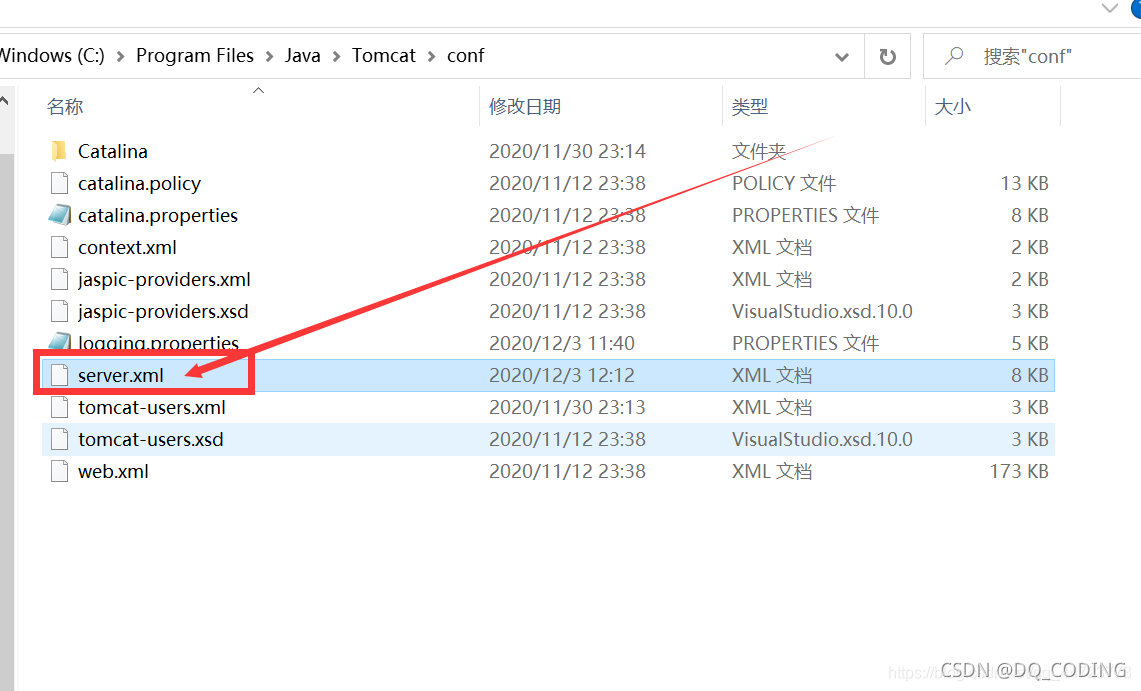Select the logging.properties file name
The image size is (1141, 691).
159,342
